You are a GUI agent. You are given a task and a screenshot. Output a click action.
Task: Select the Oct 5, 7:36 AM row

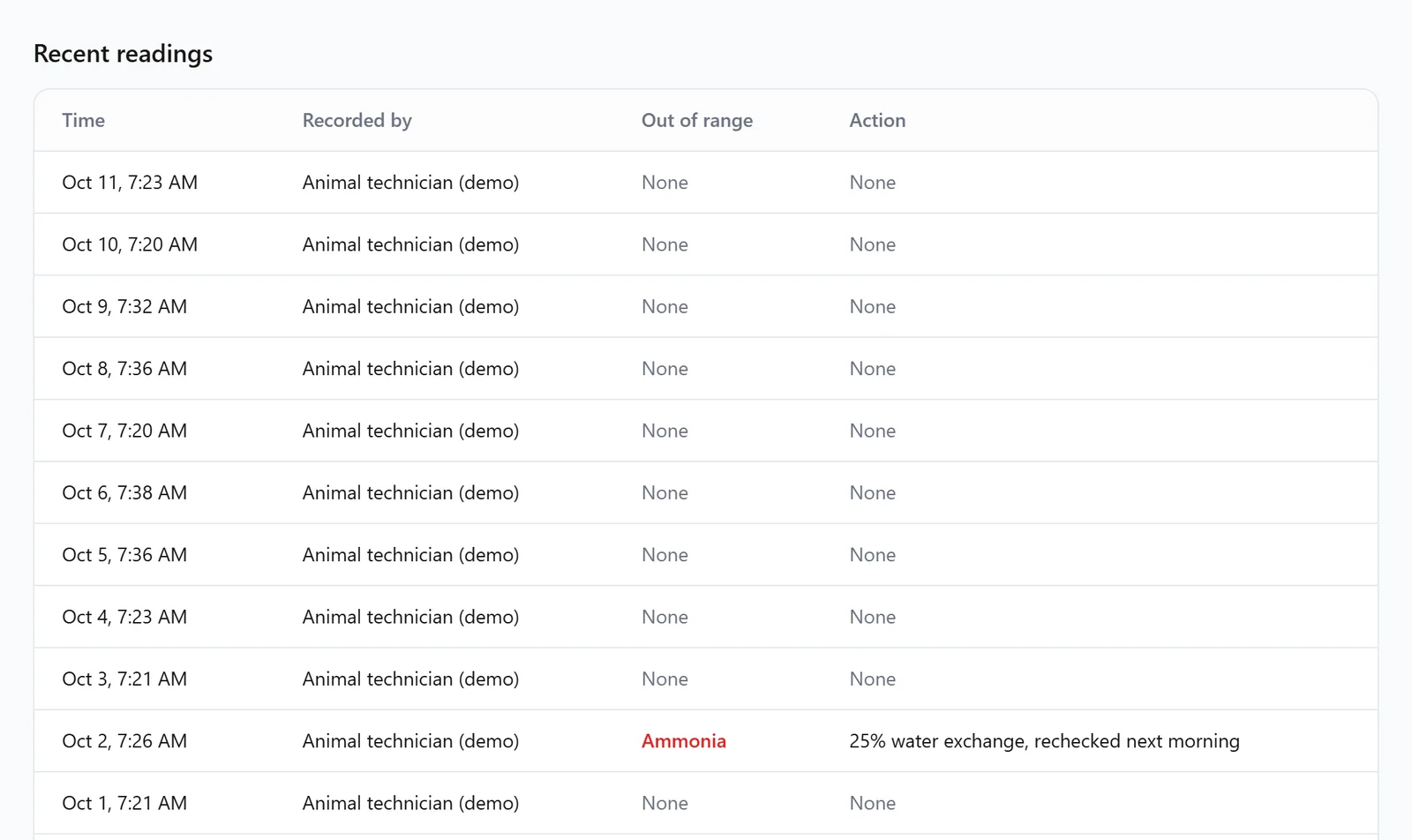(x=706, y=555)
